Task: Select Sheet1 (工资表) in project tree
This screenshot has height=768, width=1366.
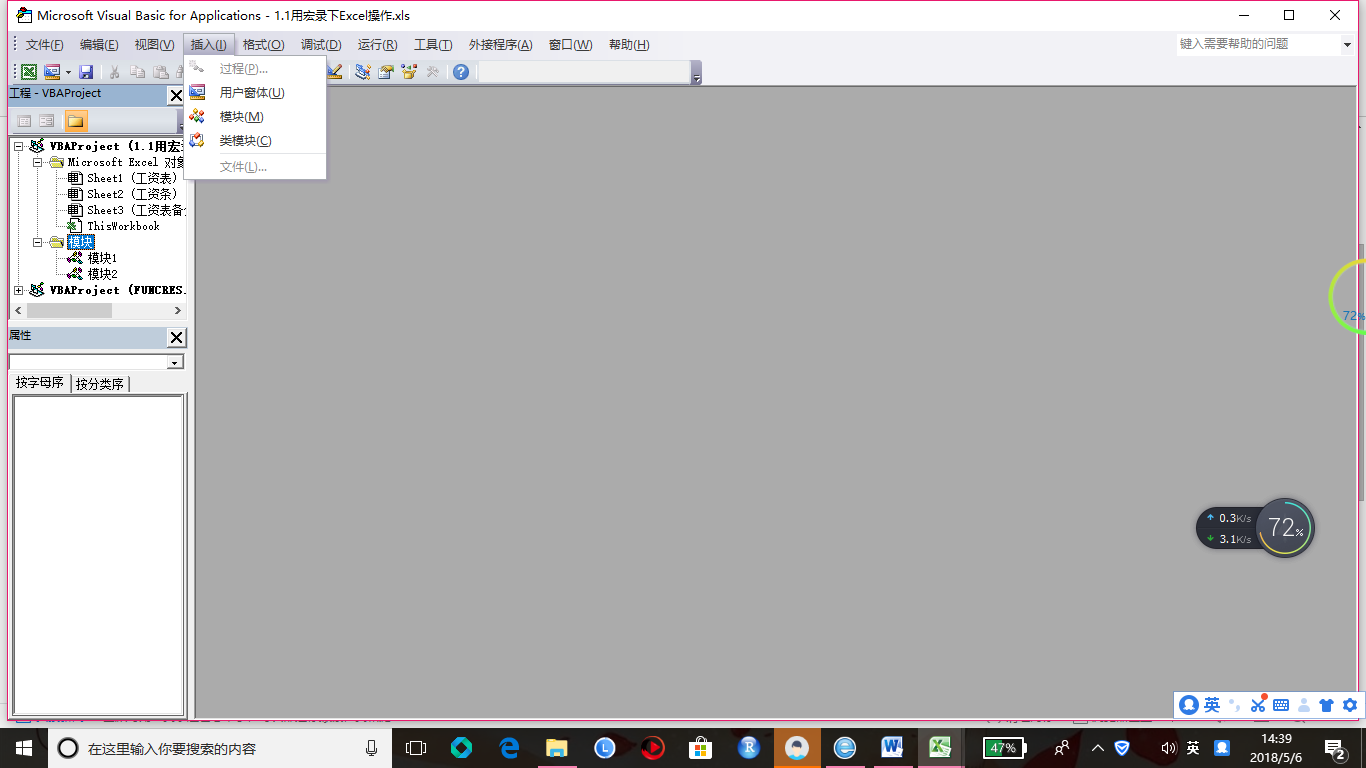Action: tap(131, 178)
